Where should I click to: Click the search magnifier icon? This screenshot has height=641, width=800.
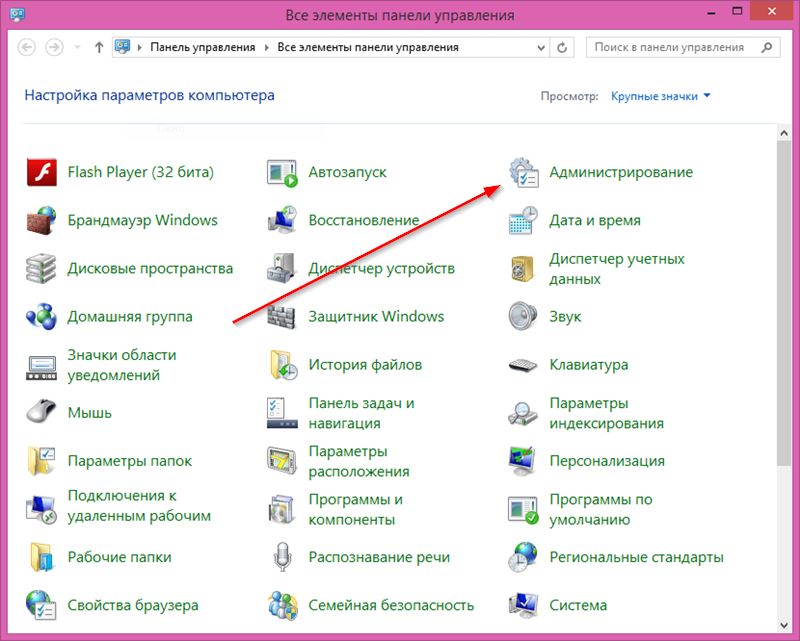[766, 47]
